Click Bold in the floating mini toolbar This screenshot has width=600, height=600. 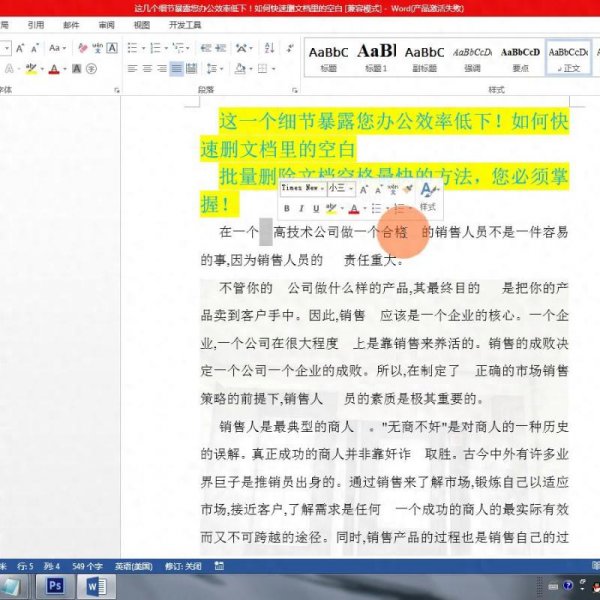click(x=286, y=208)
